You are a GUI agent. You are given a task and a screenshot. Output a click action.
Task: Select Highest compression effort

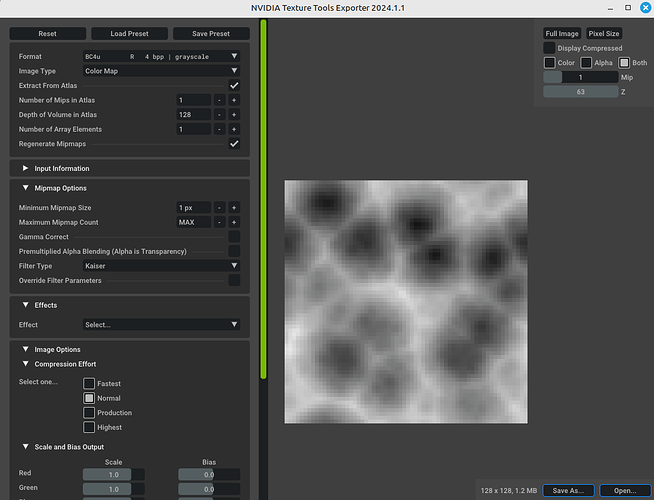(89, 427)
